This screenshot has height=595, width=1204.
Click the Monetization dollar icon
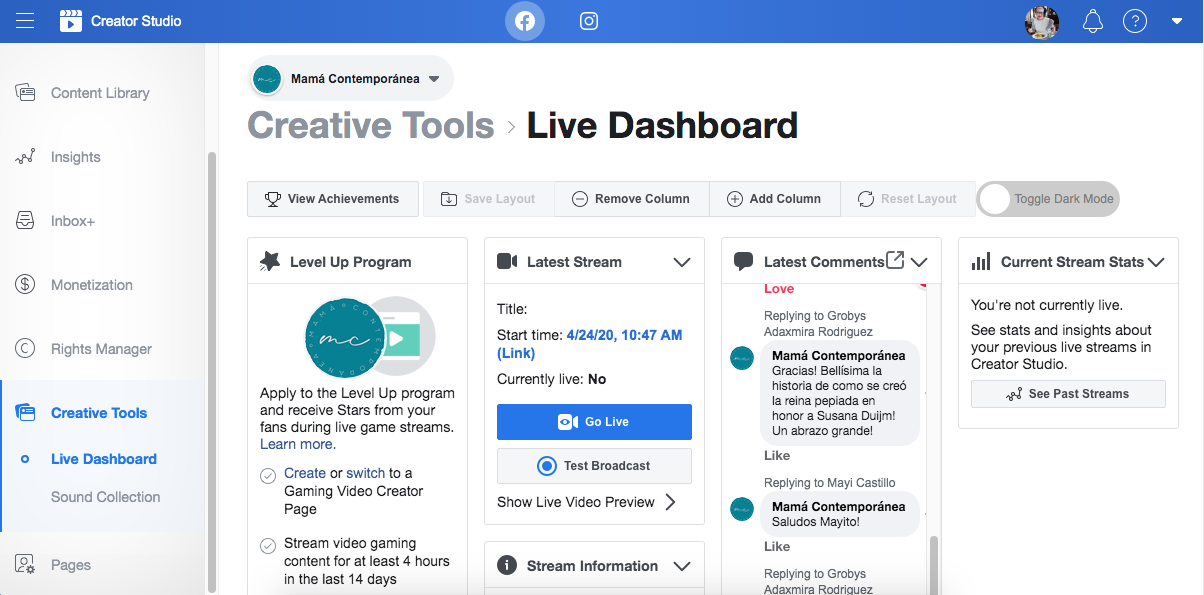tap(25, 285)
